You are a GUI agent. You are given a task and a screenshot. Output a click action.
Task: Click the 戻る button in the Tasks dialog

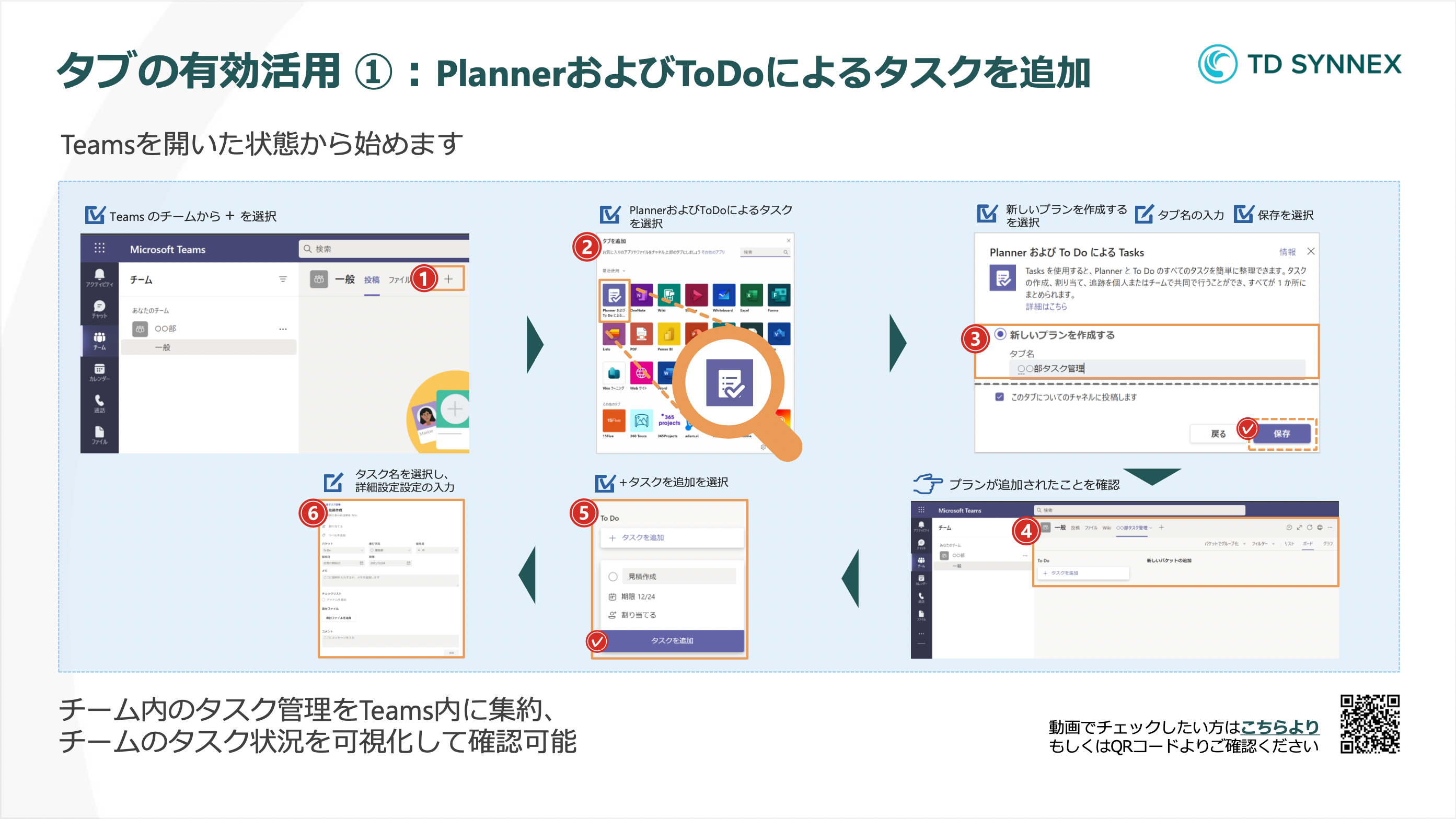click(x=1218, y=434)
